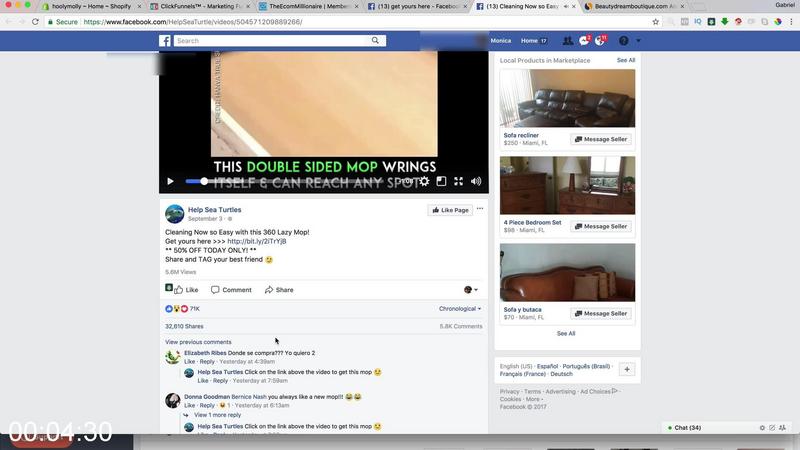Click the Facebook logo icon

[x=165, y=41]
